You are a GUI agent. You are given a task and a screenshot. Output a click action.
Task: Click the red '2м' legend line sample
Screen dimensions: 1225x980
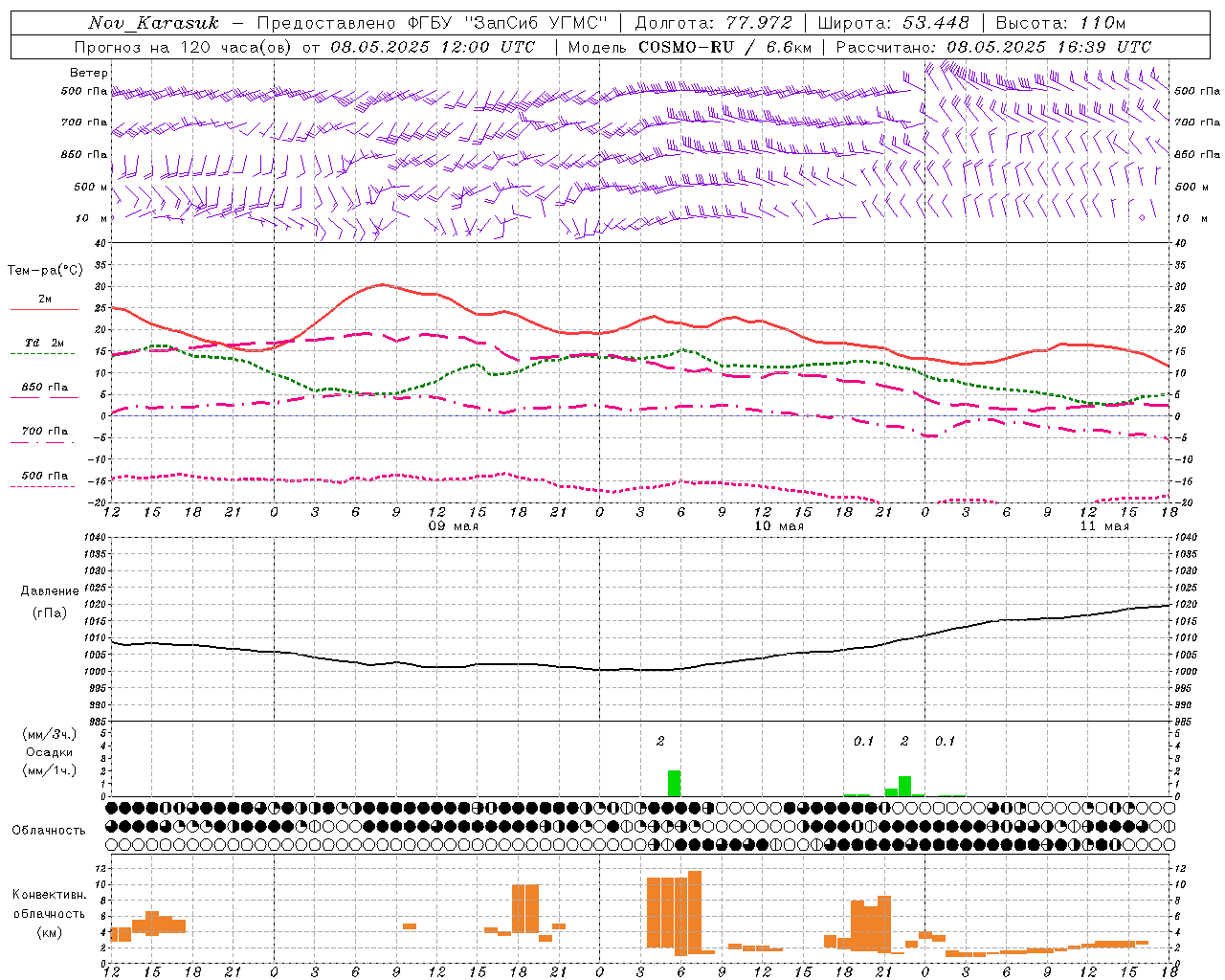tap(44, 310)
